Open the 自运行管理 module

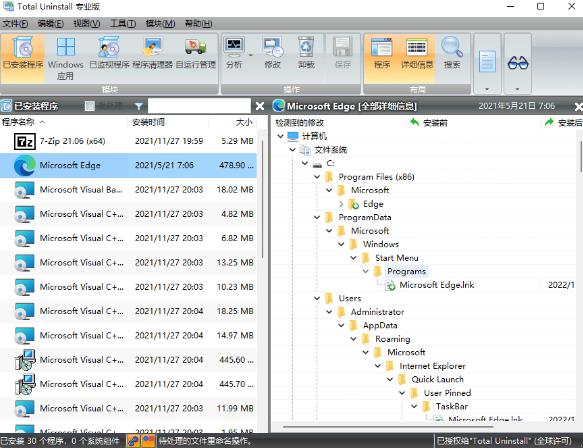(x=196, y=54)
